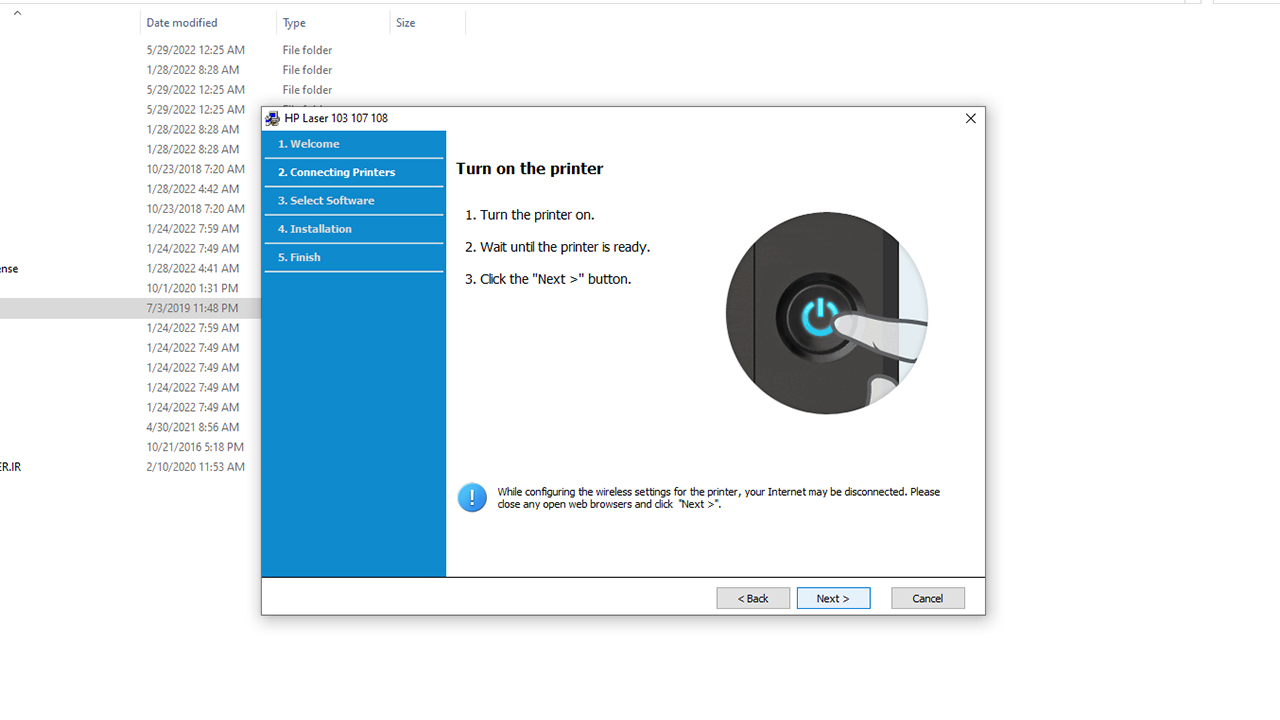Click the 'Turn on the printer' heading
The width and height of the screenshot is (1280, 720).
[530, 169]
